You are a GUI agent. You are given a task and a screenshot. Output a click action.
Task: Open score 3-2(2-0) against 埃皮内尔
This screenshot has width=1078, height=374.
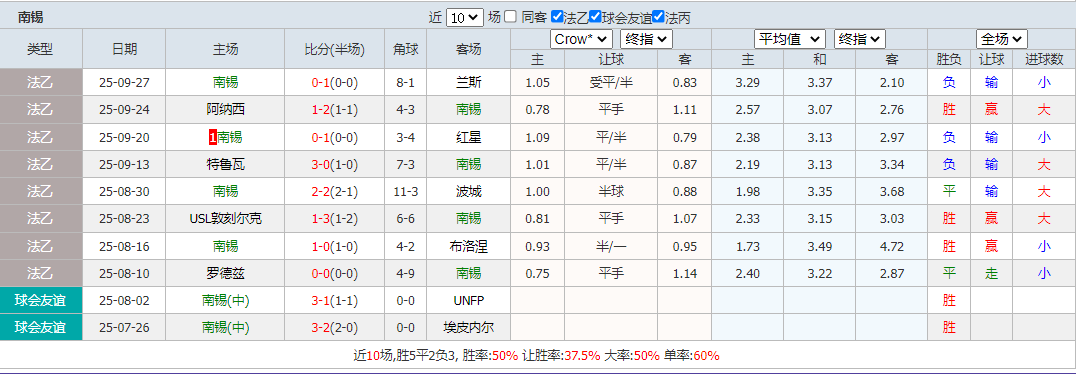pos(335,327)
